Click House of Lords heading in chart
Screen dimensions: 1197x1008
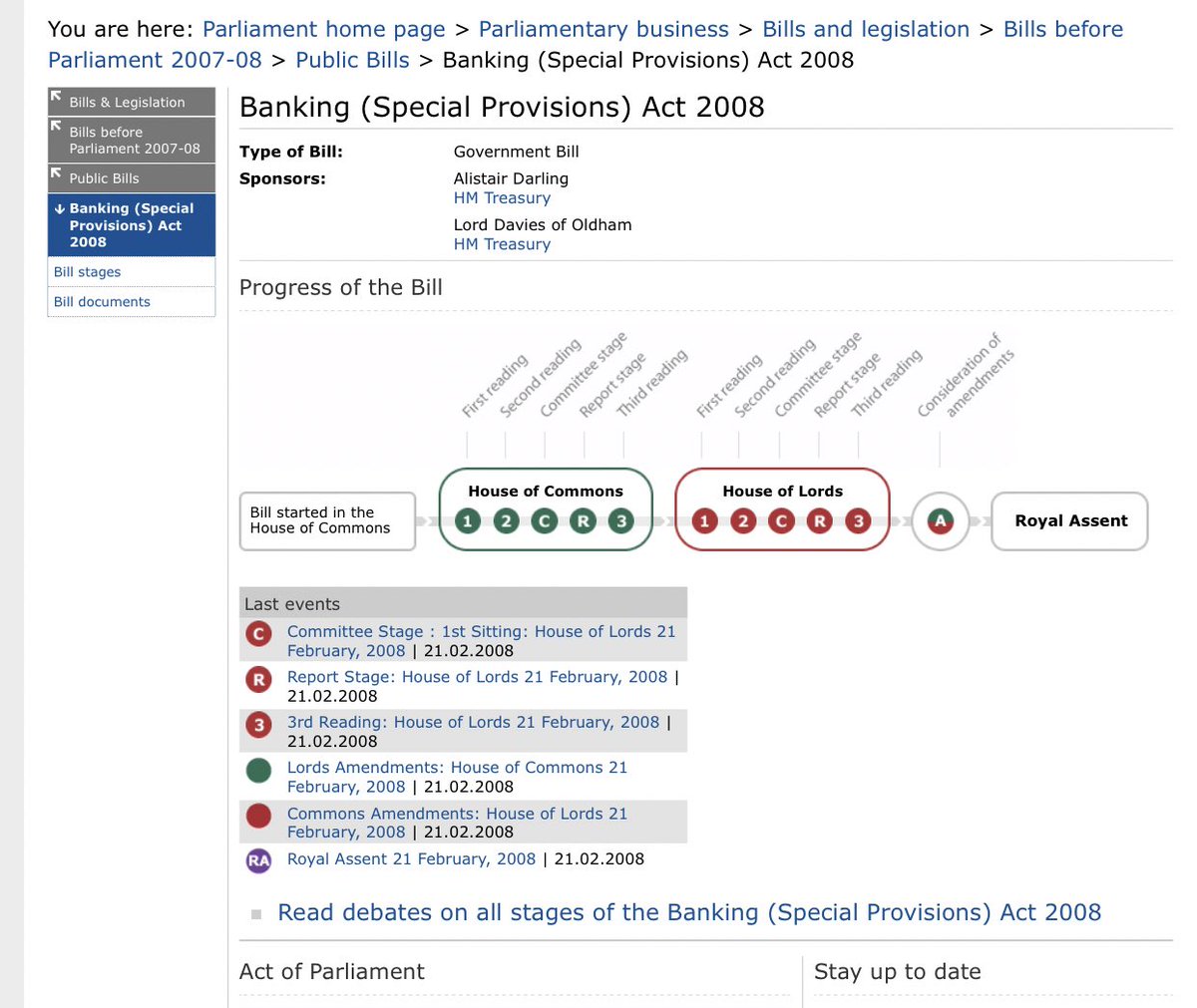tap(782, 491)
